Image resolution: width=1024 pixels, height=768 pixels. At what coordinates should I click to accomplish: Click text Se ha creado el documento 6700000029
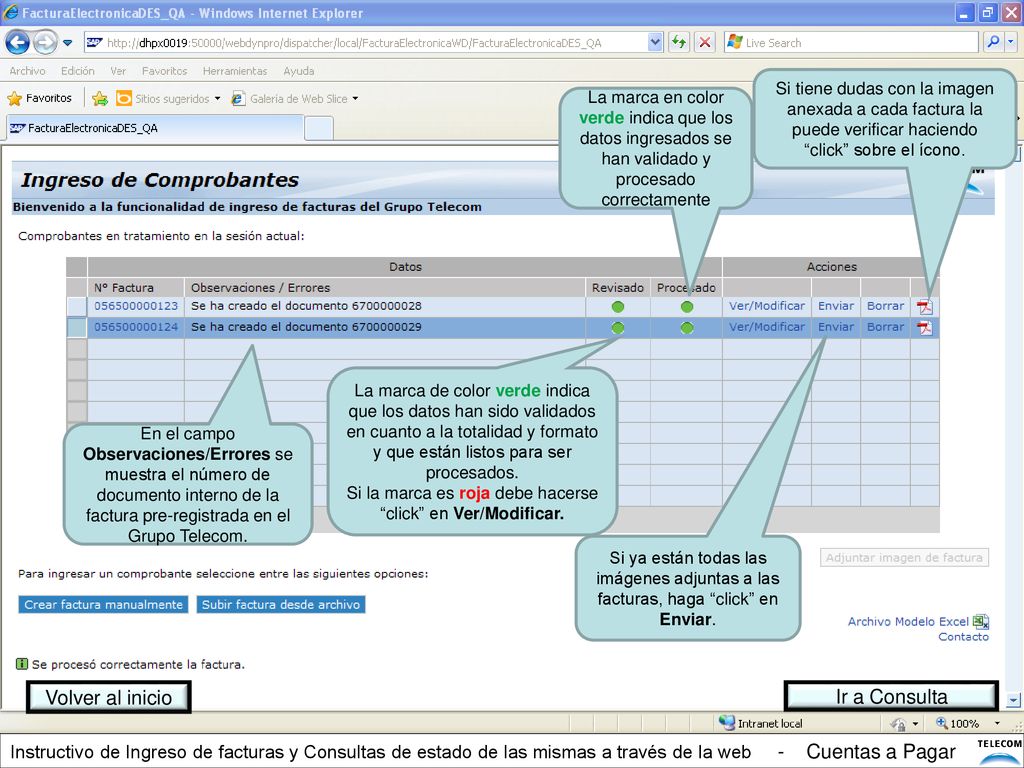point(306,327)
